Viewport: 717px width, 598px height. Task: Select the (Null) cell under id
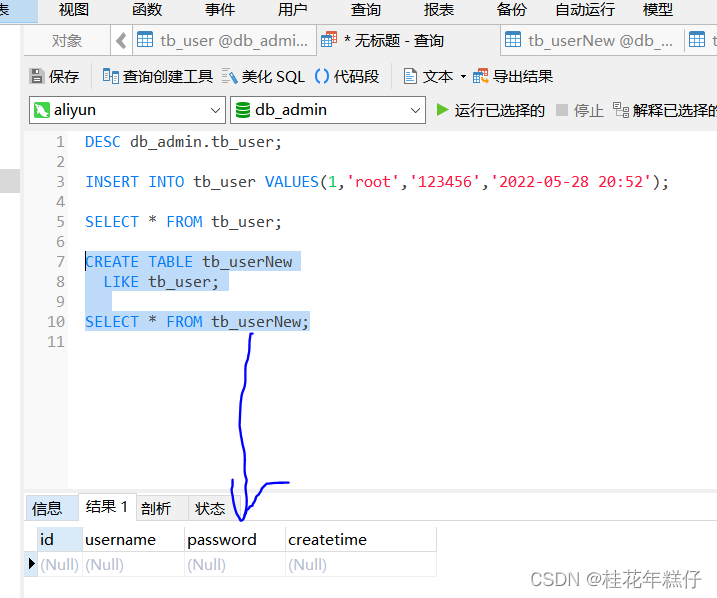click(60, 564)
